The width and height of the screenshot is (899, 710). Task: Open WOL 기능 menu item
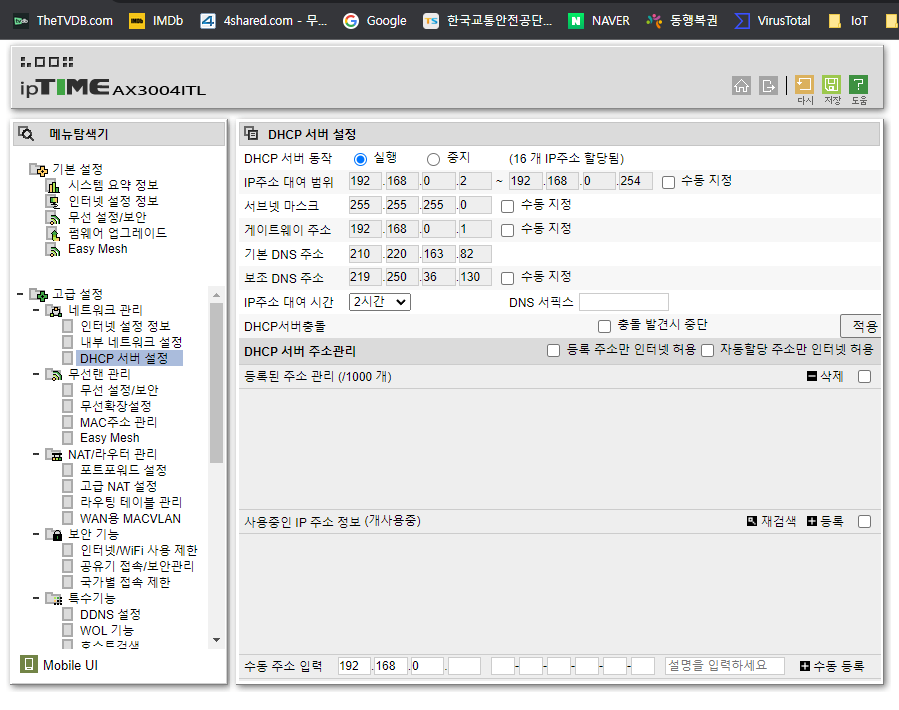tap(107, 630)
